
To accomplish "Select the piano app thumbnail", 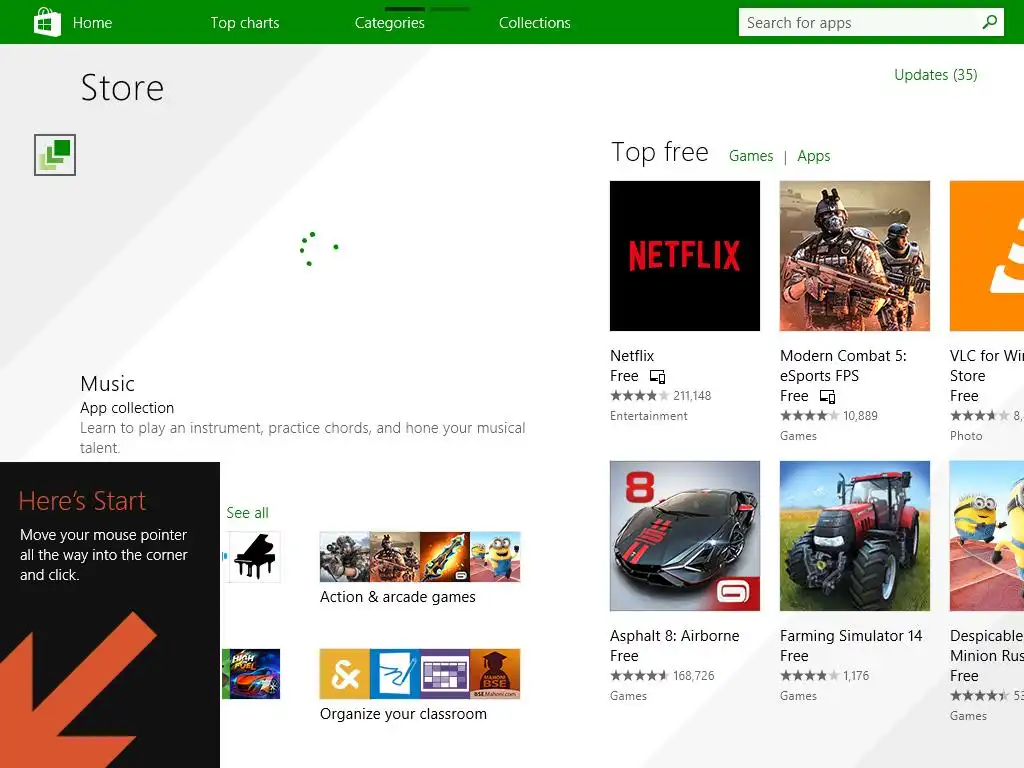I will (x=253, y=556).
